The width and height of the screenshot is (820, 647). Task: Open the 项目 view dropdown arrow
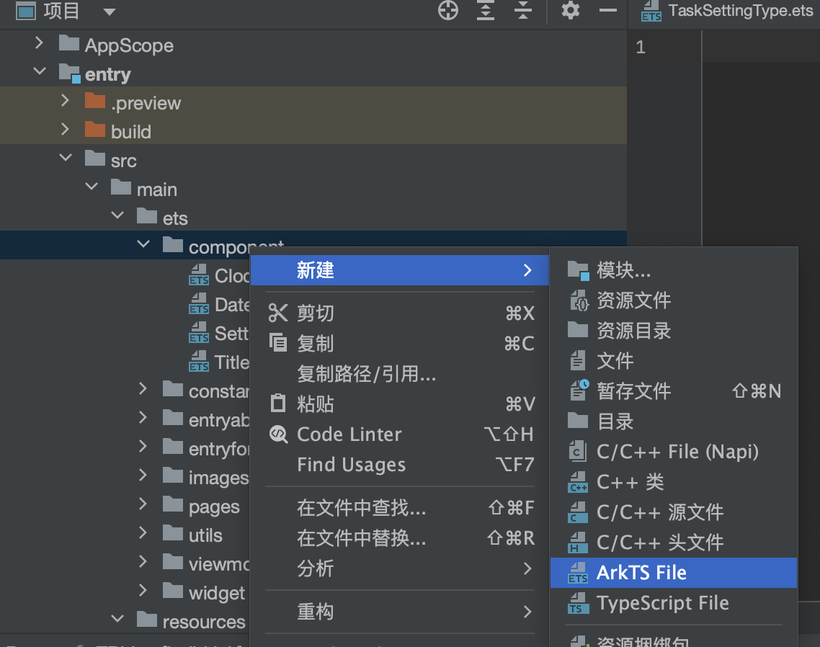pyautogui.click(x=109, y=12)
